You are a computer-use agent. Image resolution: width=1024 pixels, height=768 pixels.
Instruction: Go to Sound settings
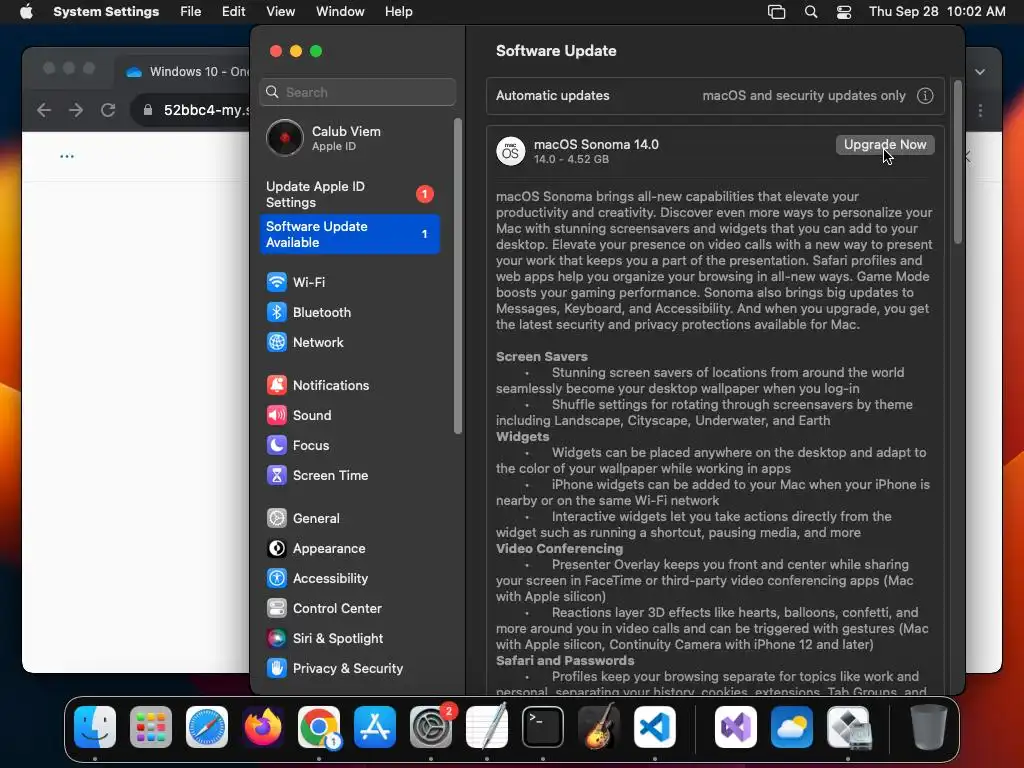(x=349, y=415)
